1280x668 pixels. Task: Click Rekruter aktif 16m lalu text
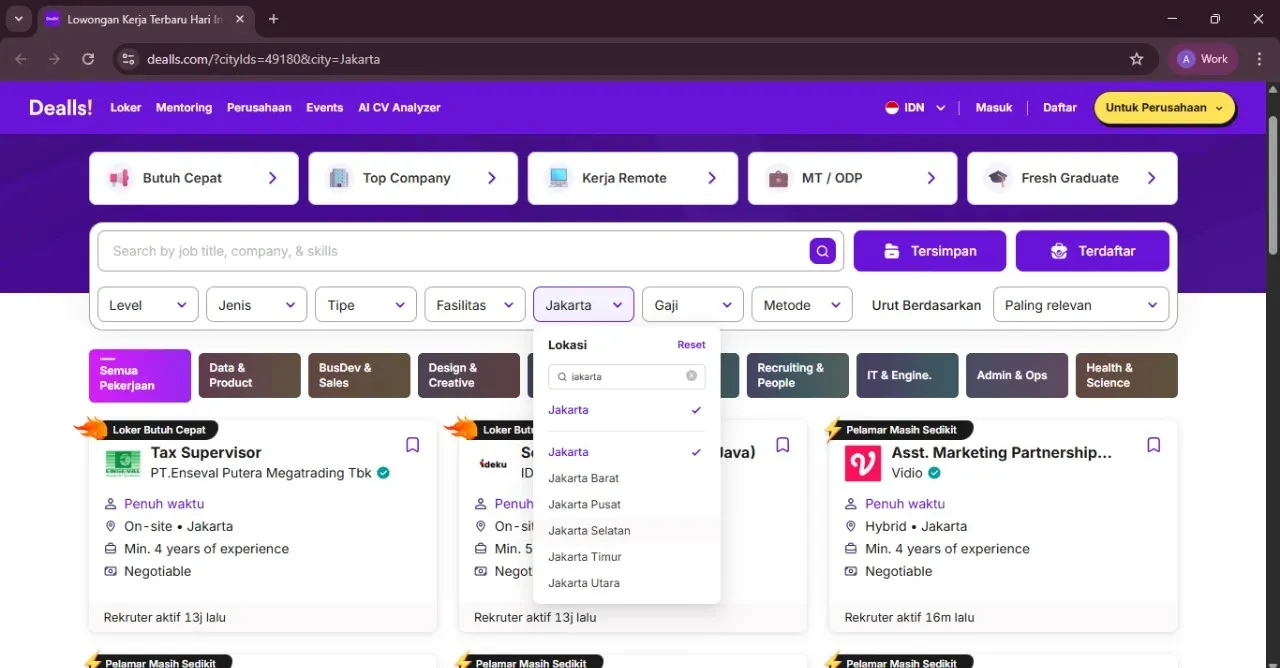point(909,618)
